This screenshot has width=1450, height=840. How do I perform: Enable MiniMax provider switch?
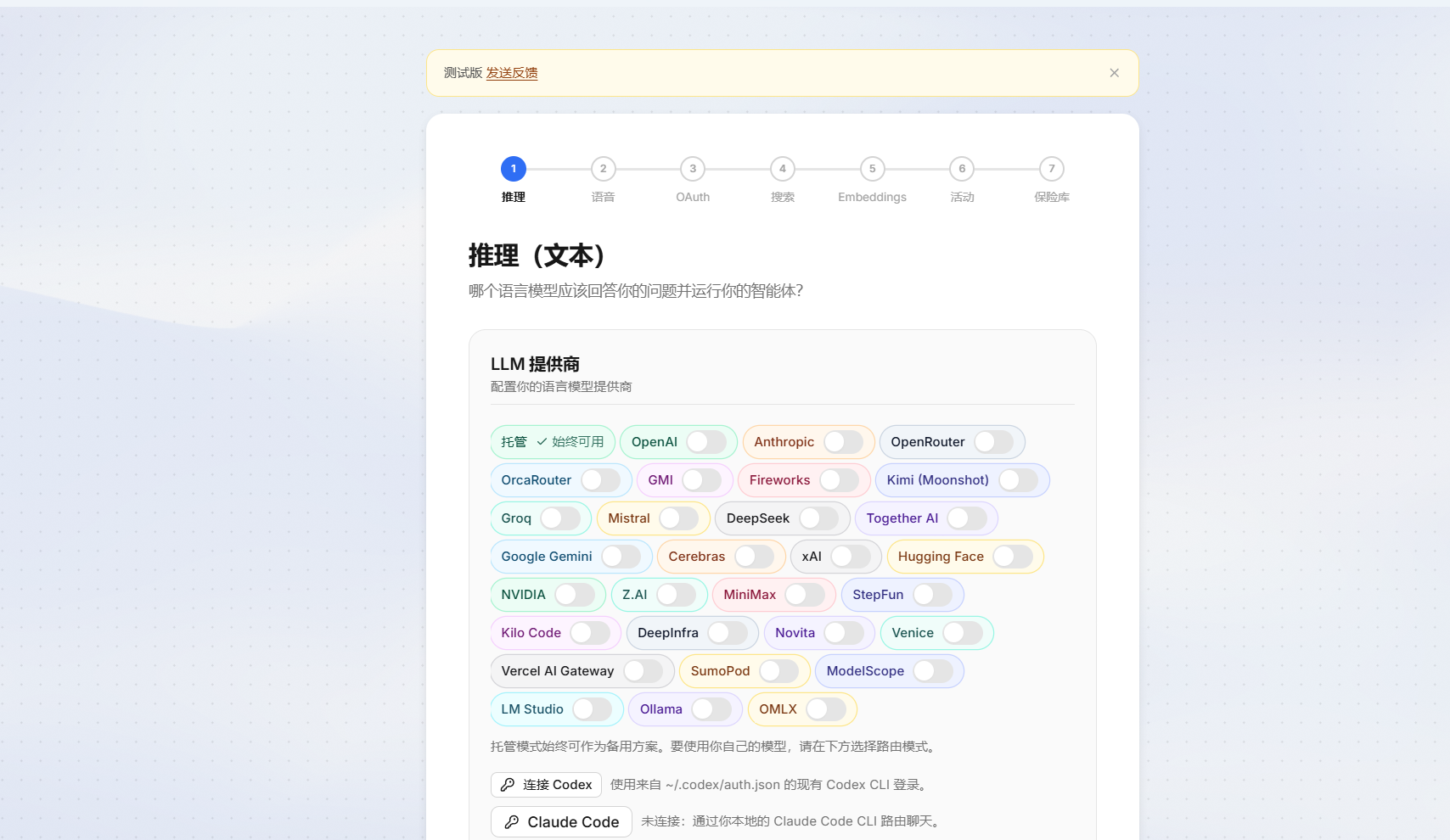click(805, 595)
